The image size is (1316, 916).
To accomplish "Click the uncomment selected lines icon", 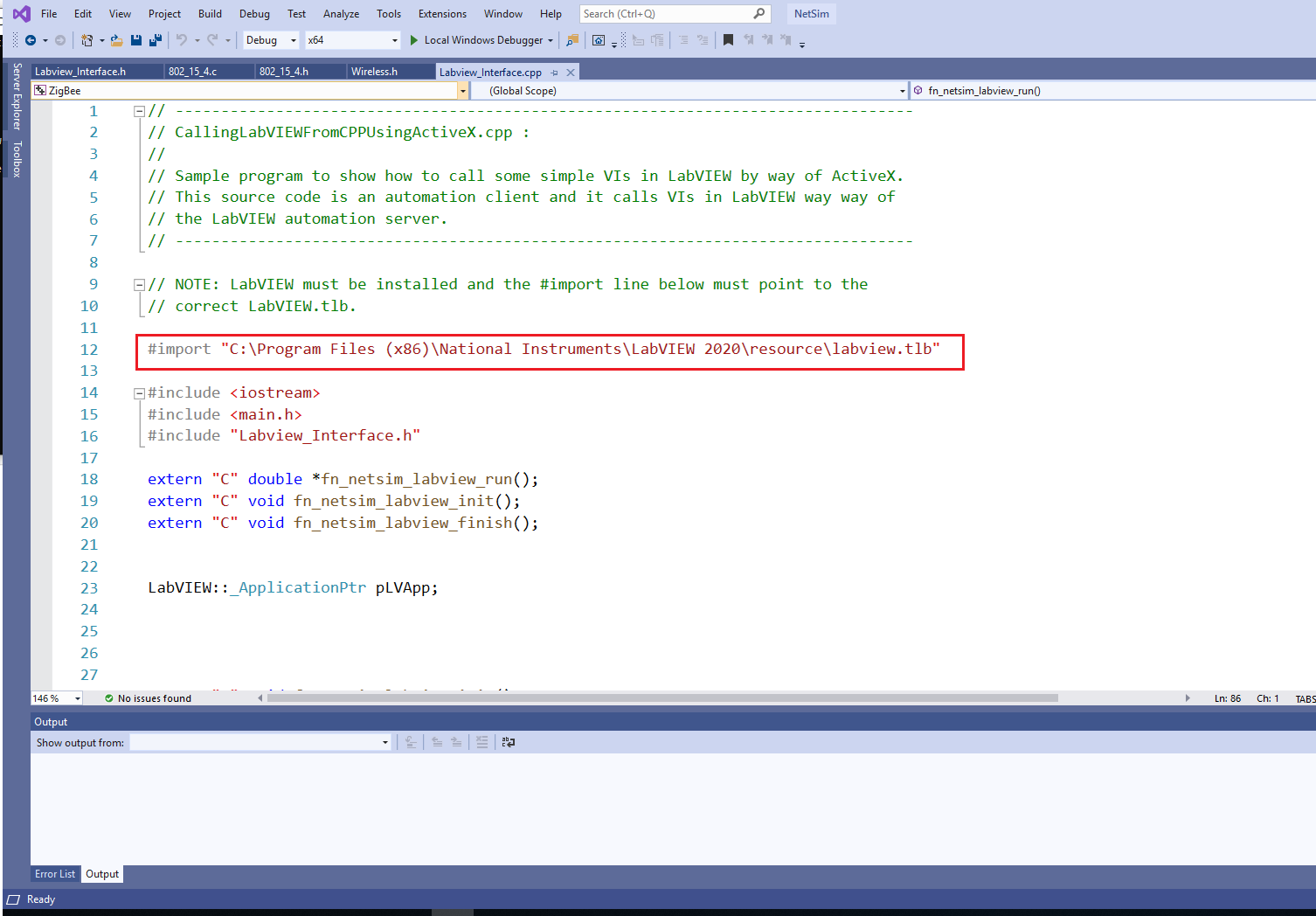I will [703, 40].
